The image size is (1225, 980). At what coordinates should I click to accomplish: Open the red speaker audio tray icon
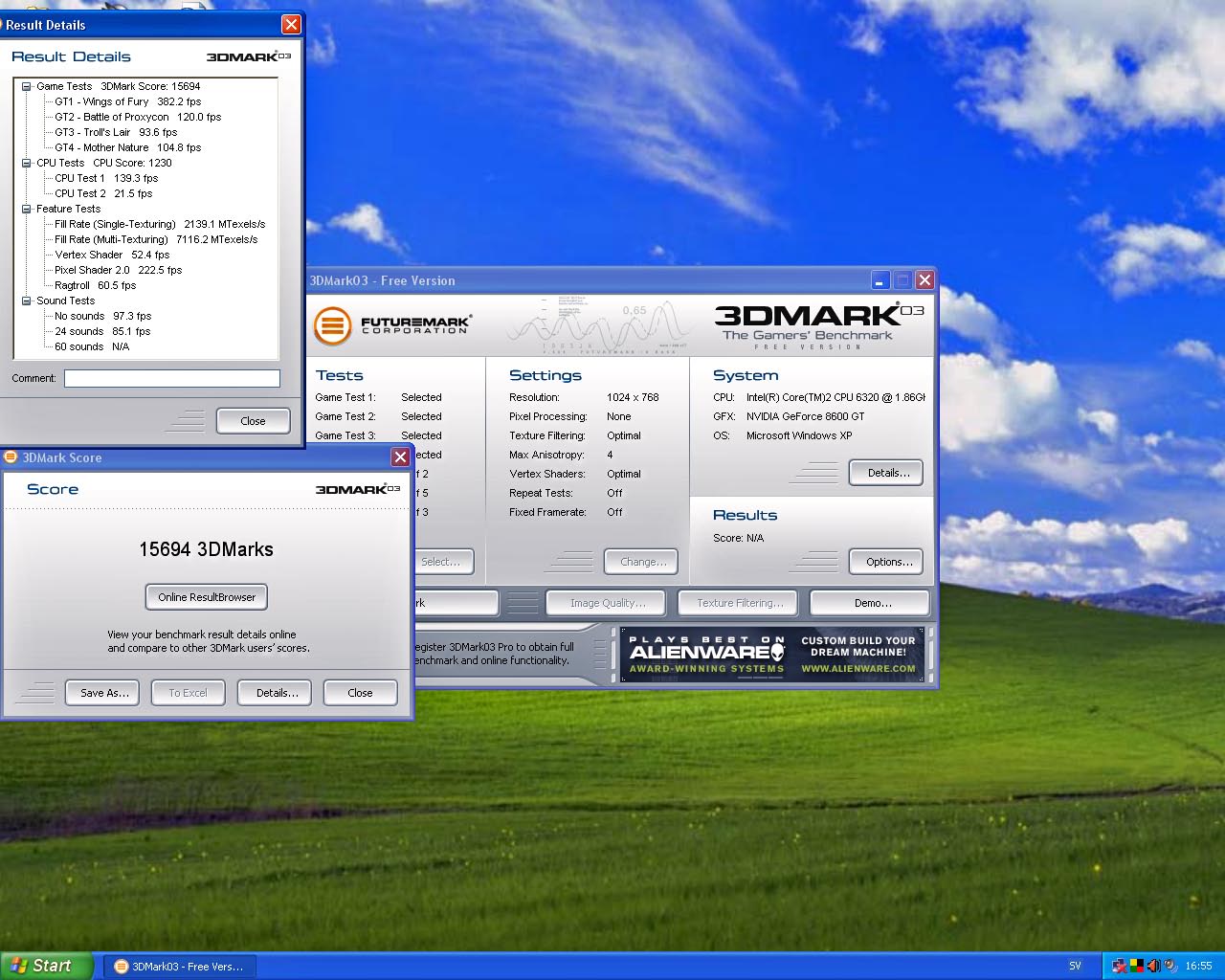coord(1153,966)
